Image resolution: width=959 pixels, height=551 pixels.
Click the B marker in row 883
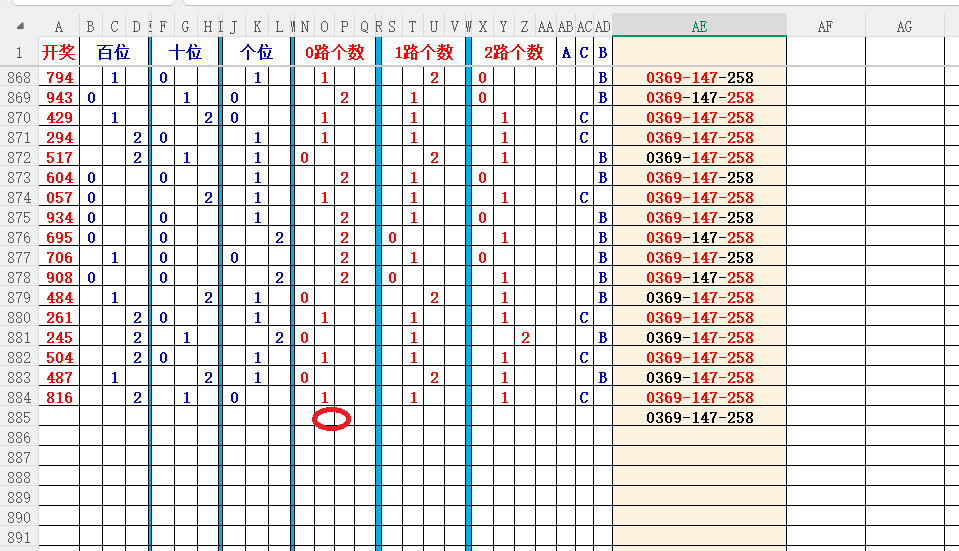(602, 377)
